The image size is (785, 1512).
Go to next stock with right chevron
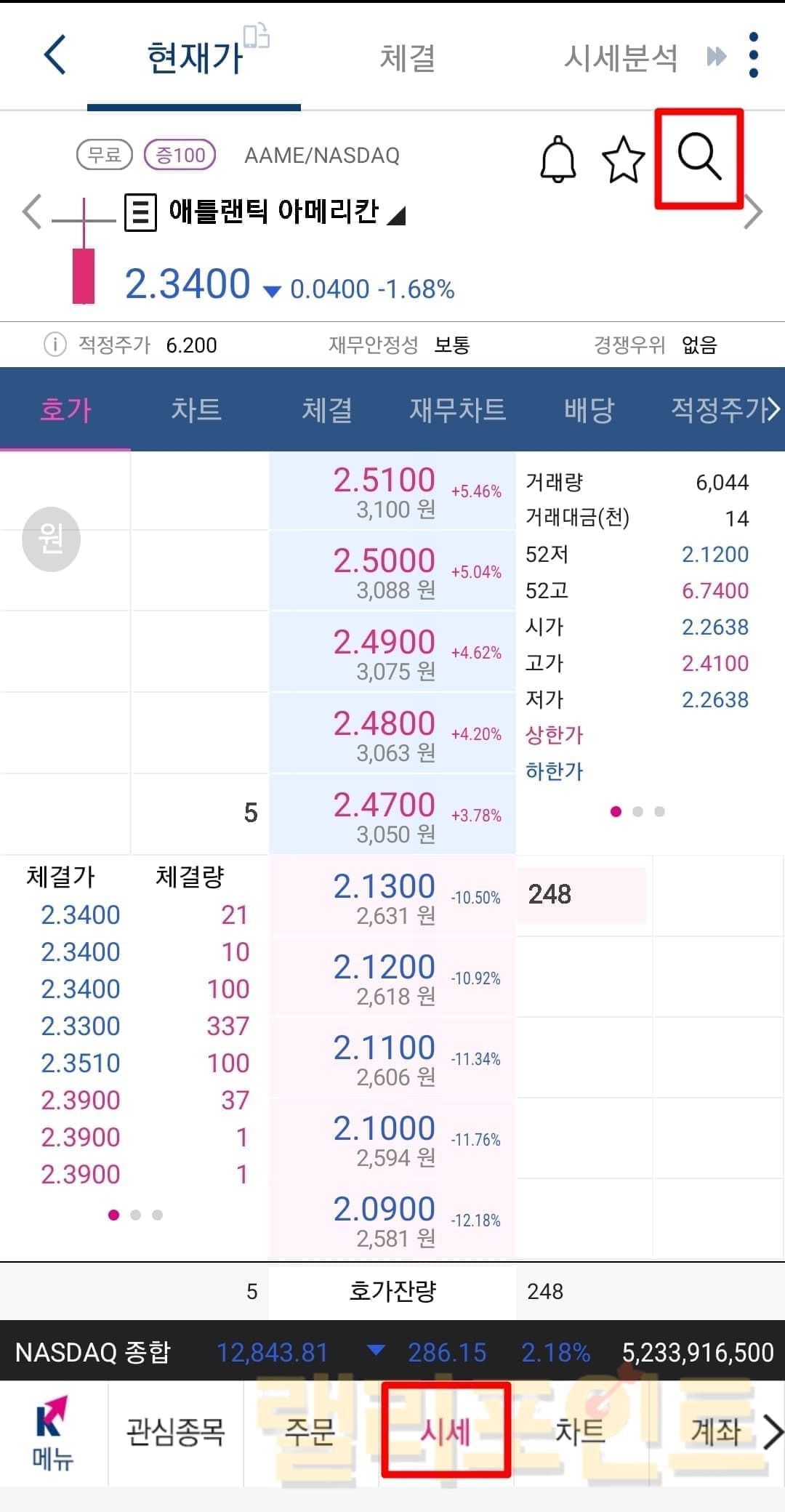pos(754,213)
